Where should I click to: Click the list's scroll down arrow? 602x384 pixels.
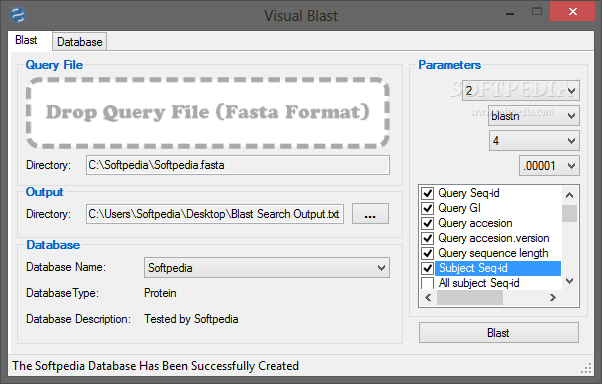pos(570,281)
